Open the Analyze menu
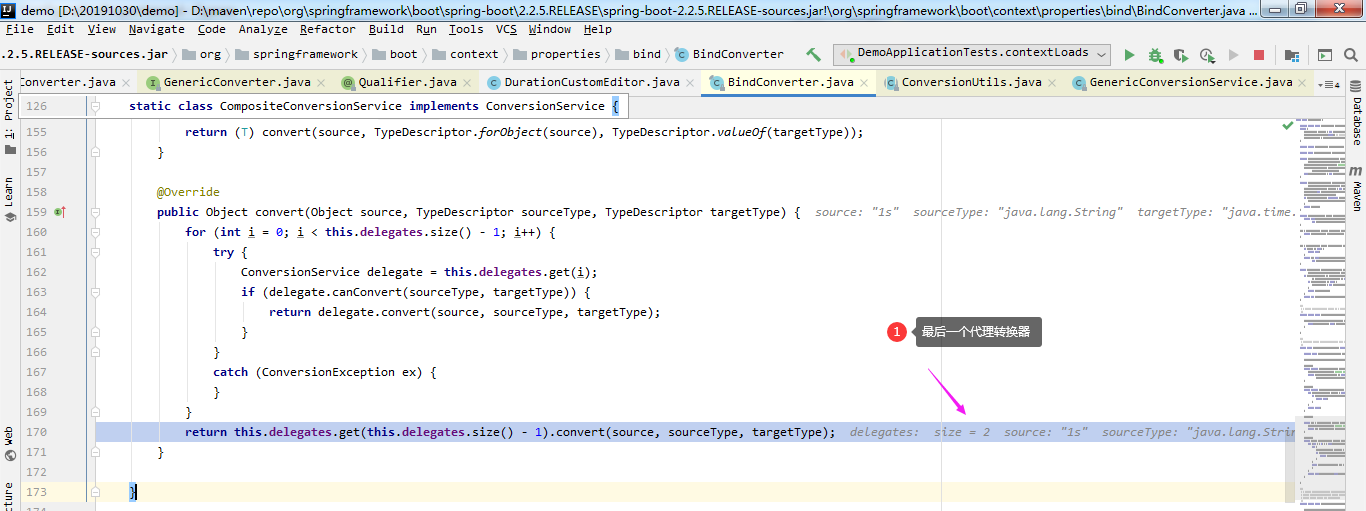Screen dimensions: 1366x511 [x=263, y=29]
